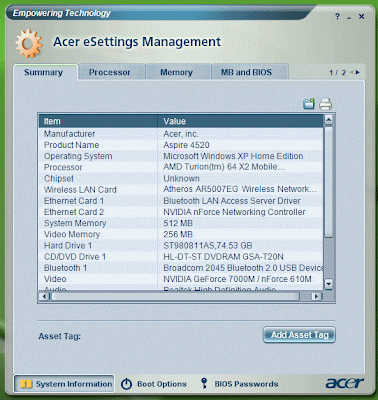Go to previous tab page arrow

point(351,72)
